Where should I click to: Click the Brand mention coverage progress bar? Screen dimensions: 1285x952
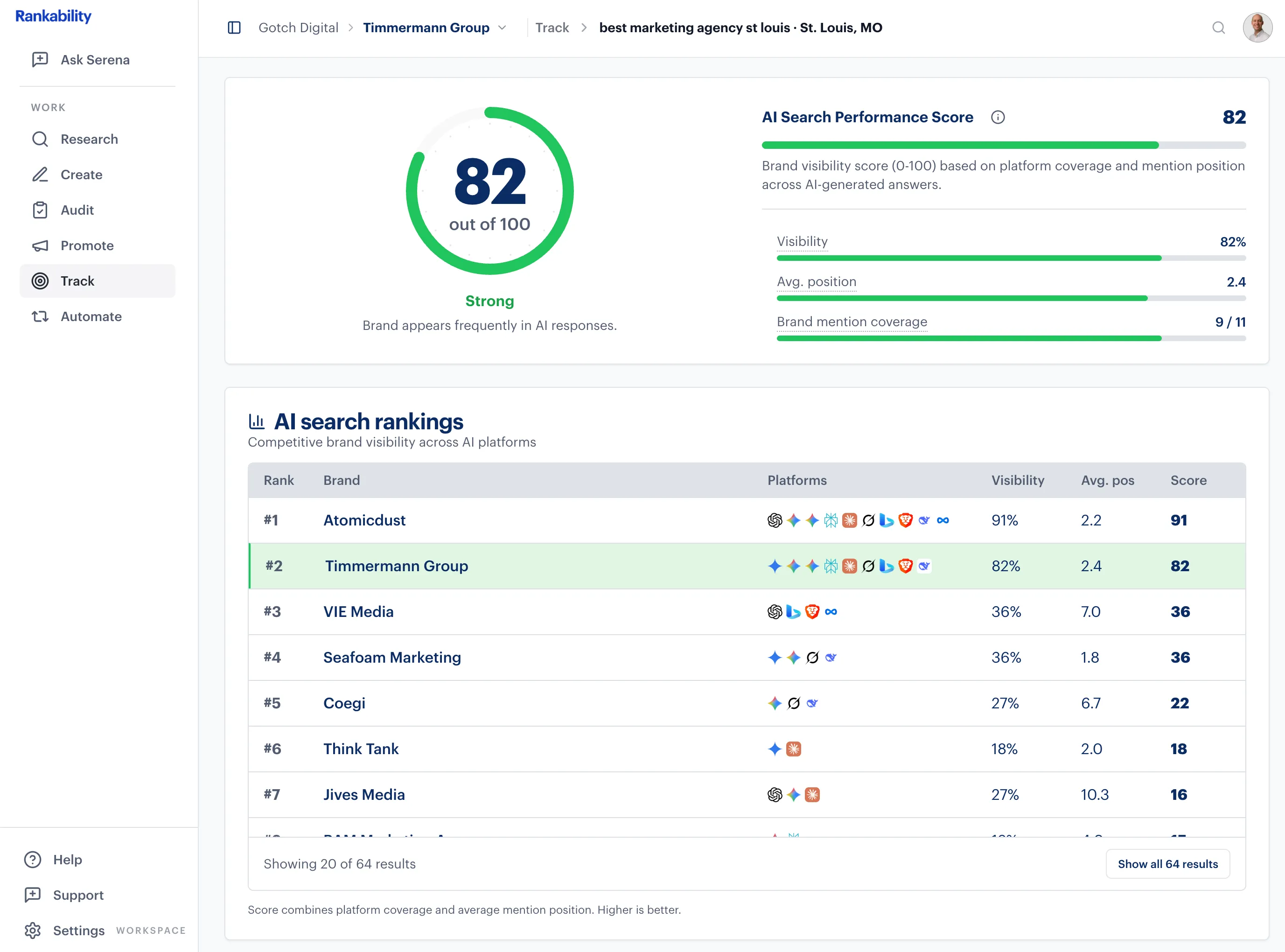pos(1011,338)
